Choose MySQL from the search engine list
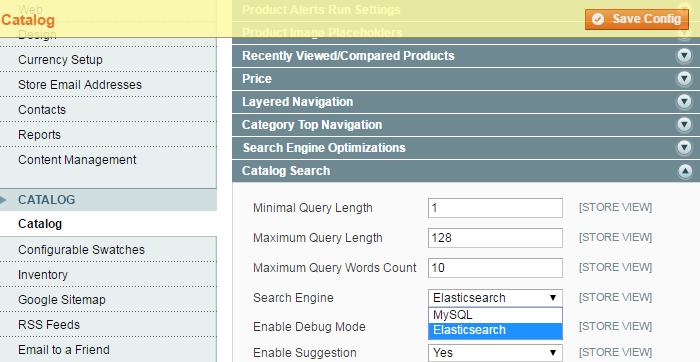The height and width of the screenshot is (362, 700). click(495, 315)
